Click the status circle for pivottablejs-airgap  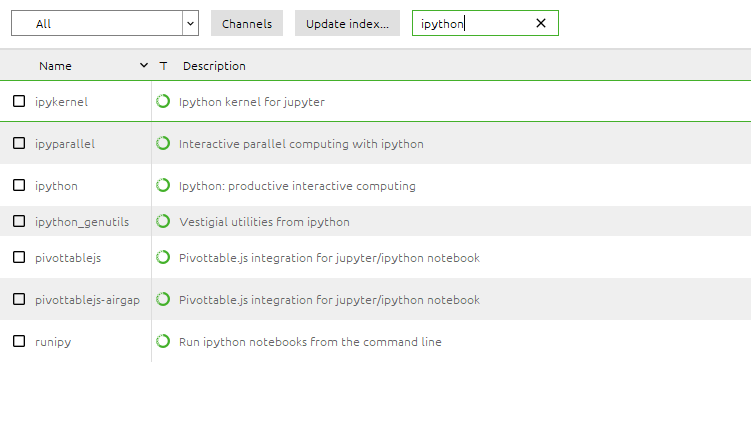pos(163,299)
